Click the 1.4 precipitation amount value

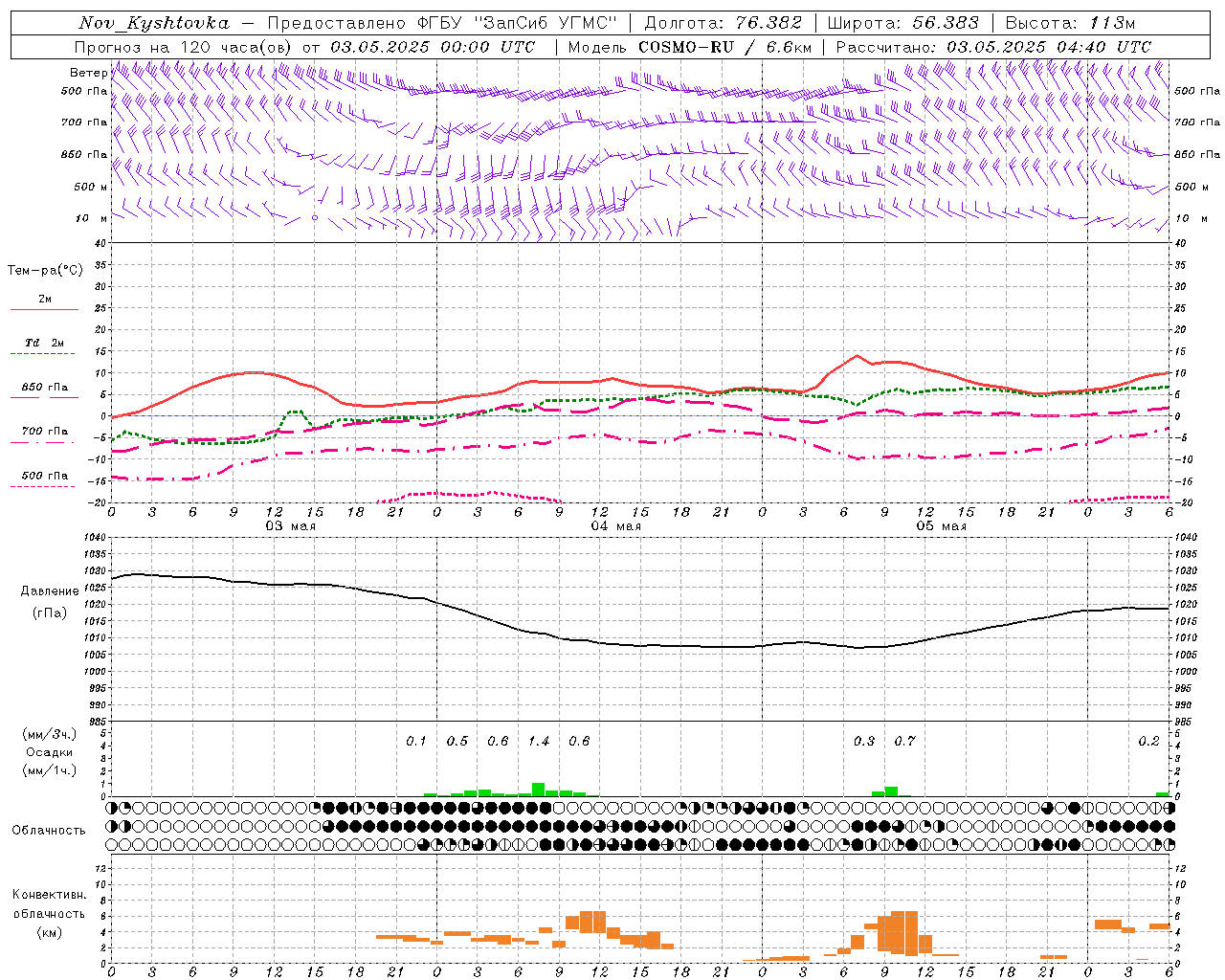pyautogui.click(x=539, y=741)
